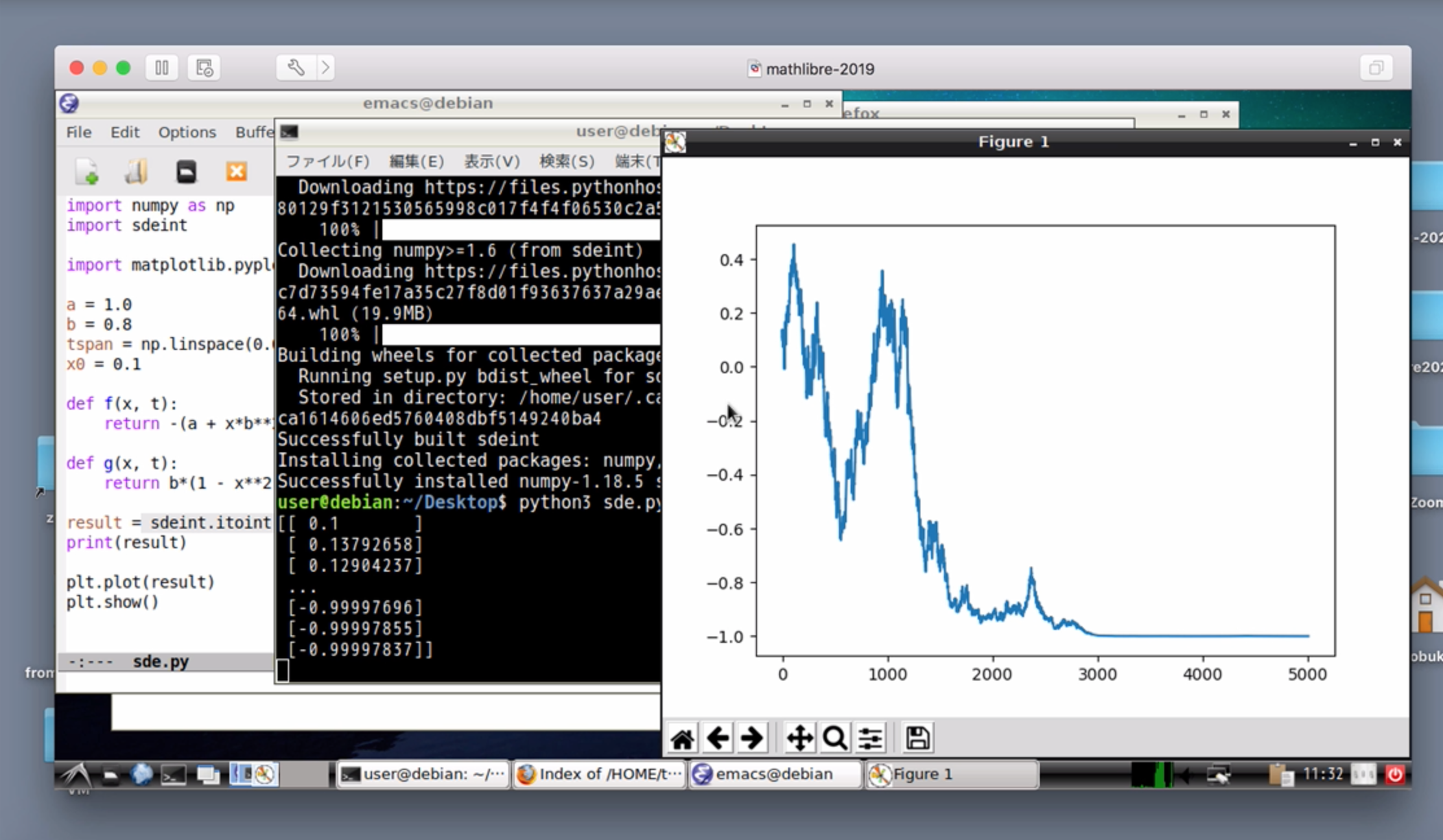Click the Home reset-view icon in Figure 1
1443x840 pixels.
(x=682, y=738)
